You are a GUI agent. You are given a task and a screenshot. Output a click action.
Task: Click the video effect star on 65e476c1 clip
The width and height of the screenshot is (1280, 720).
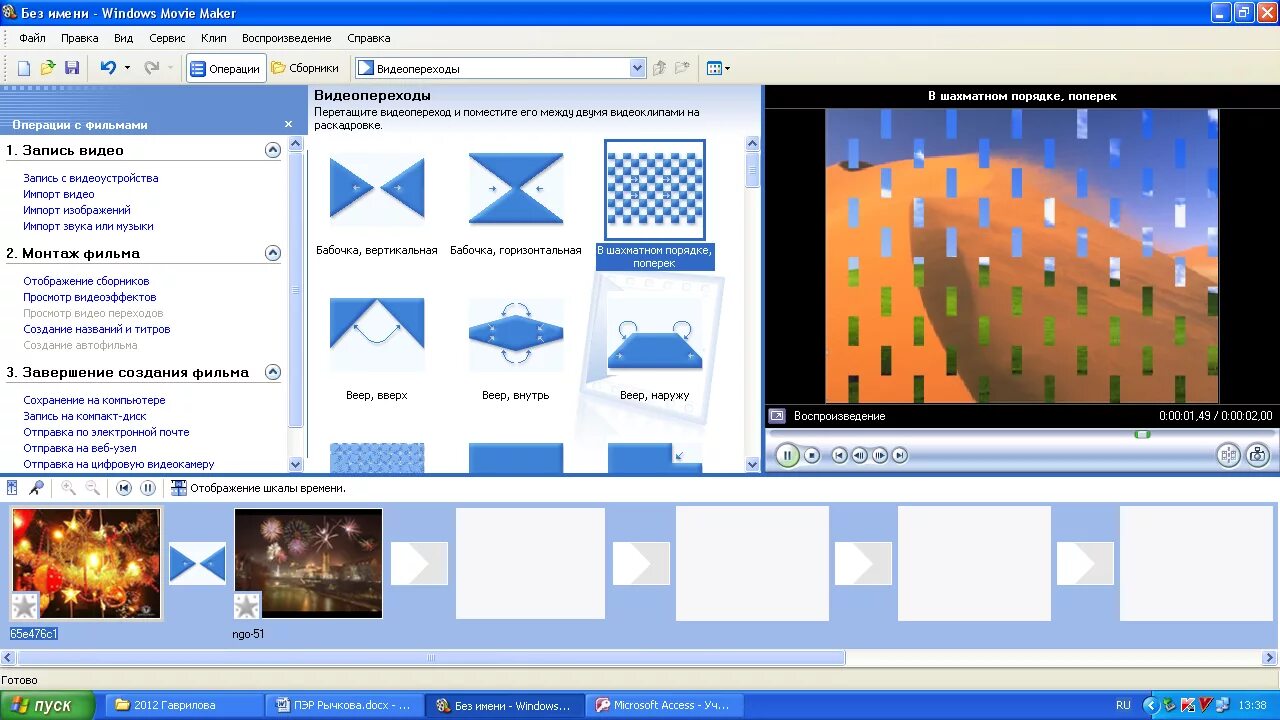(x=25, y=605)
